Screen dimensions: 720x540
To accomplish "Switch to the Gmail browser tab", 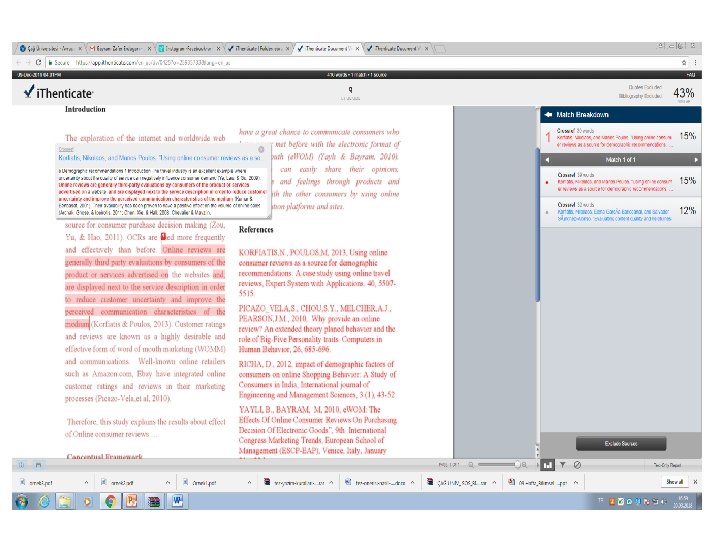I will pyautogui.click(x=119, y=48).
